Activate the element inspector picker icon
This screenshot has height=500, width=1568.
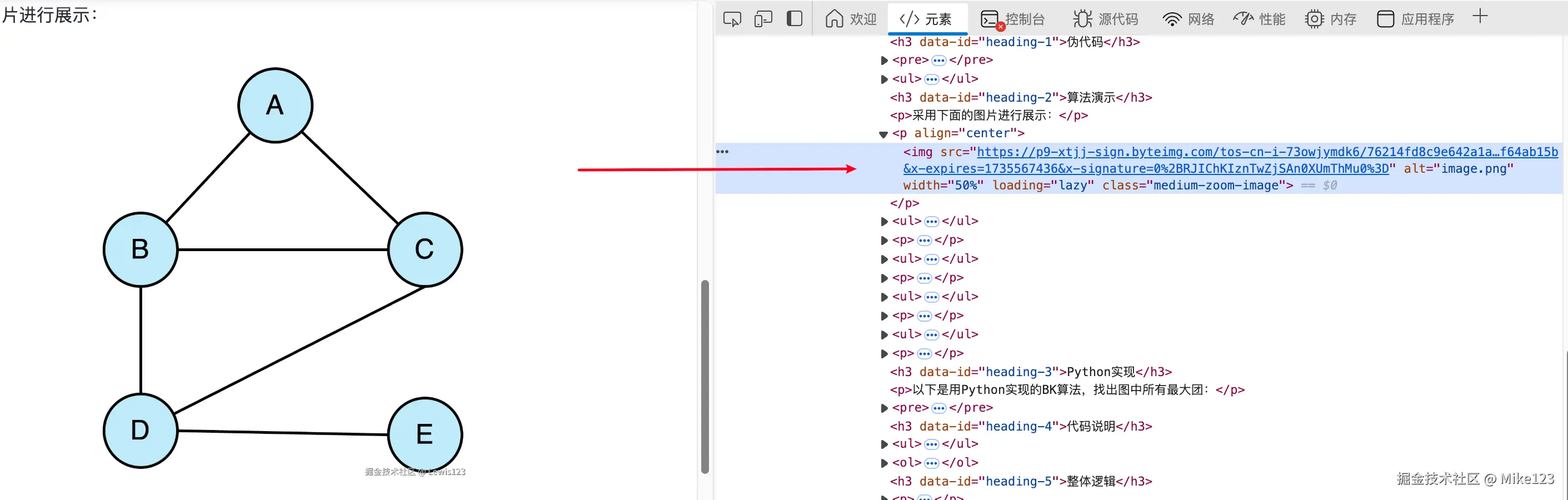pyautogui.click(x=732, y=19)
